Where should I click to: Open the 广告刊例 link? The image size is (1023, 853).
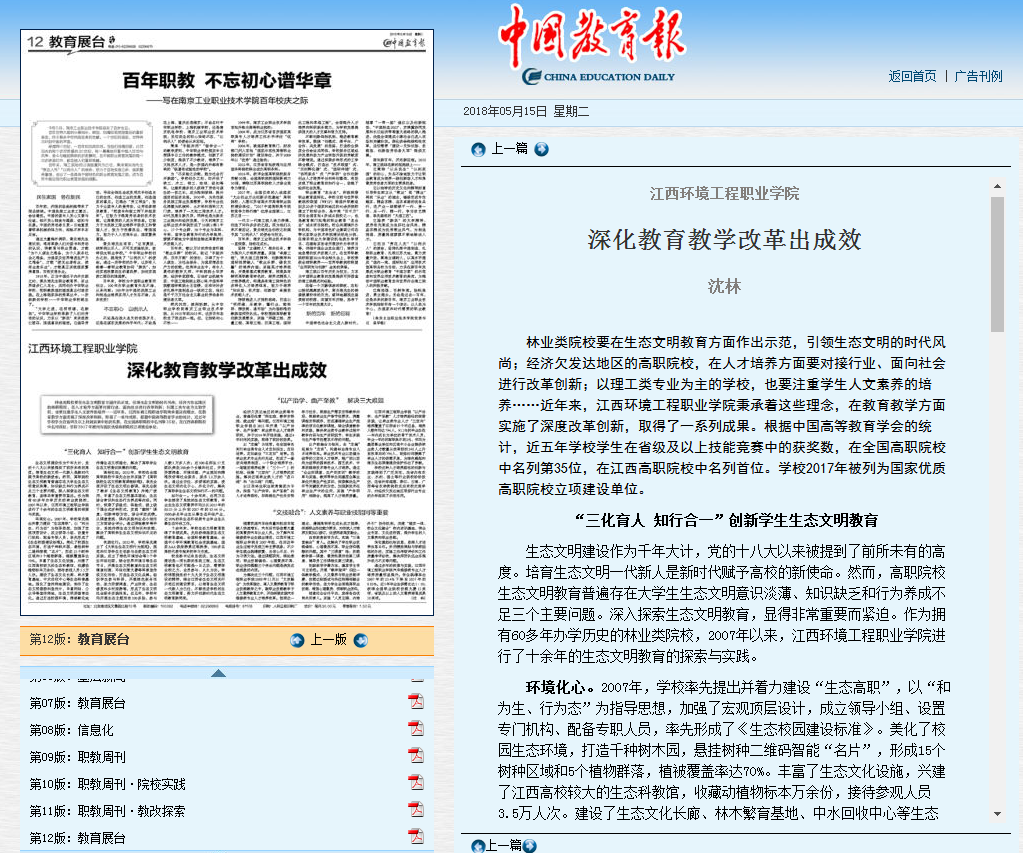978,76
